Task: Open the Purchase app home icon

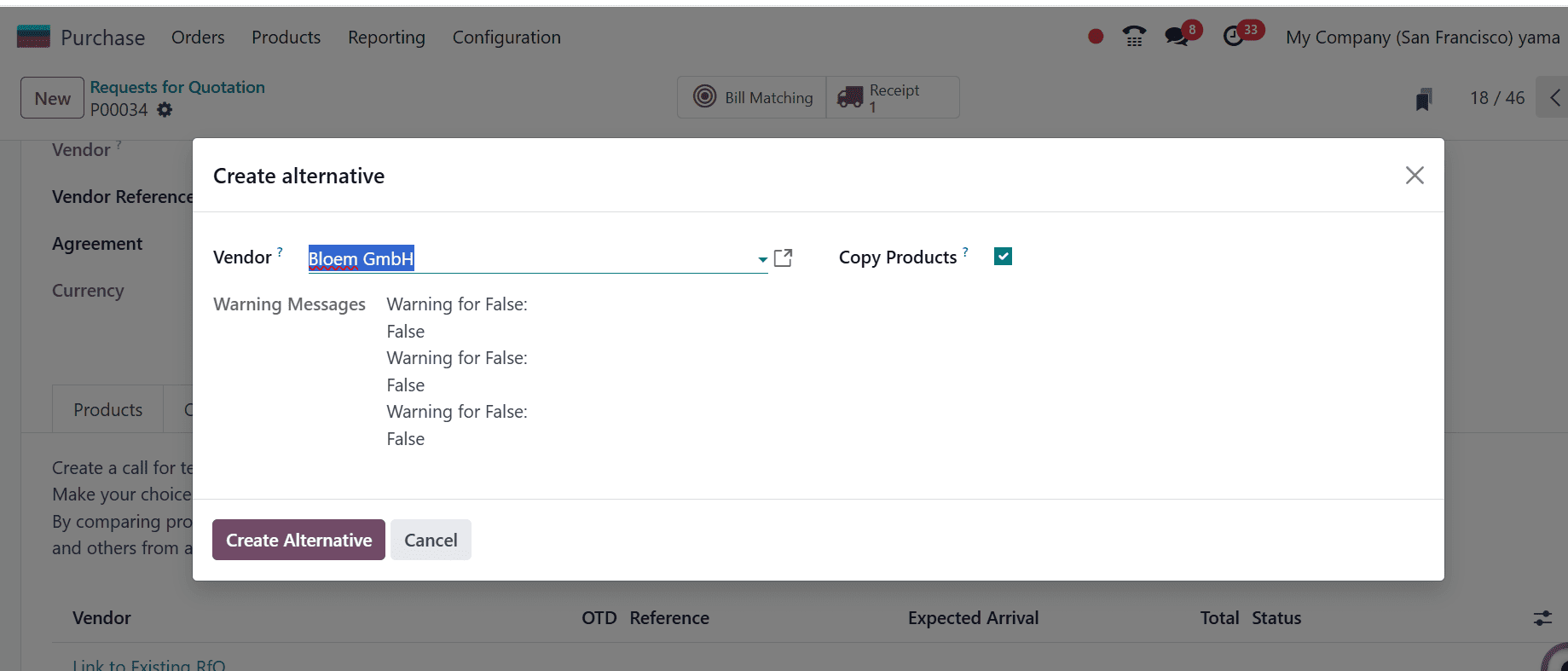Action: tap(33, 37)
